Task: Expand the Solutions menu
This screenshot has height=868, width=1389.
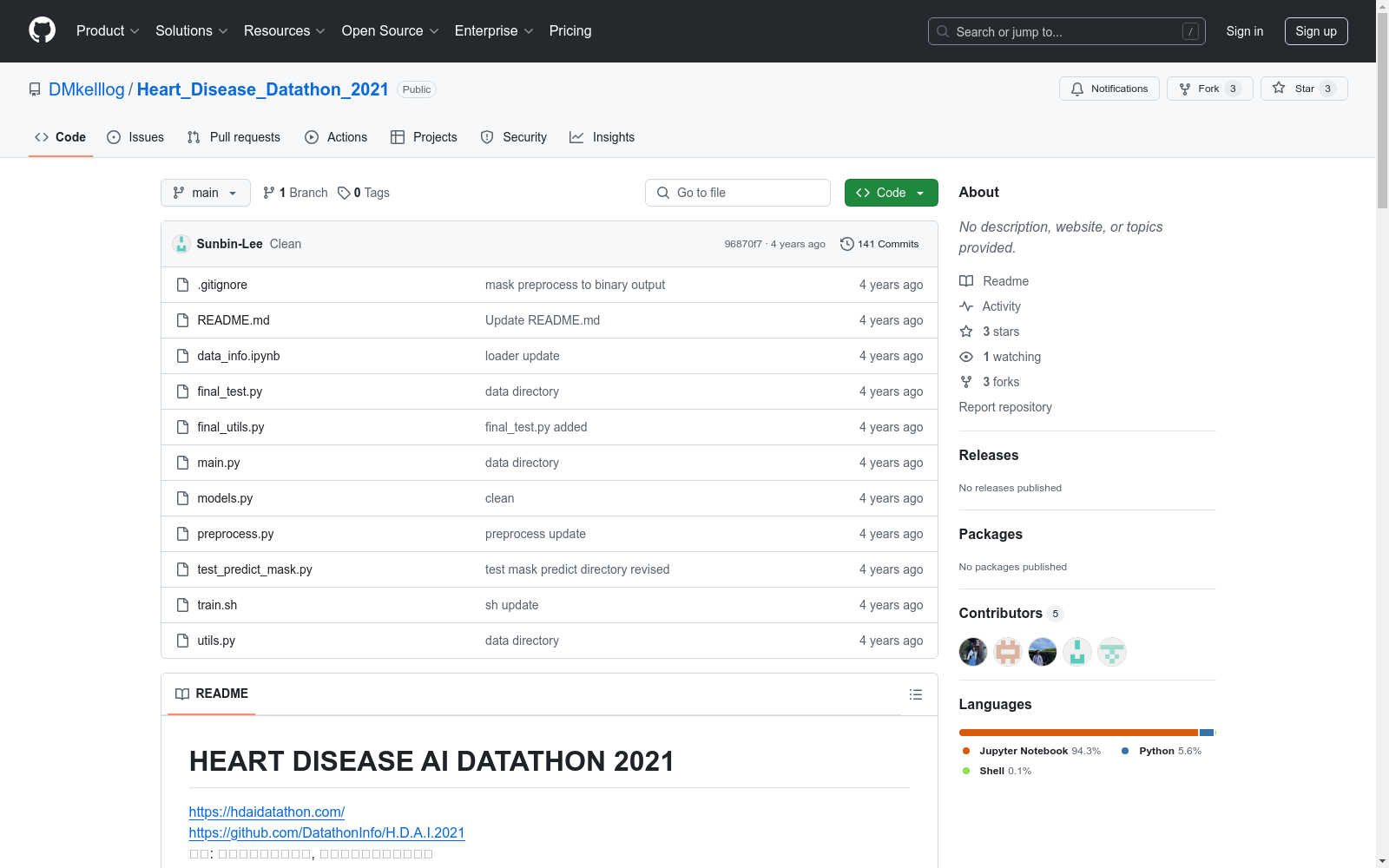Action: (191, 30)
